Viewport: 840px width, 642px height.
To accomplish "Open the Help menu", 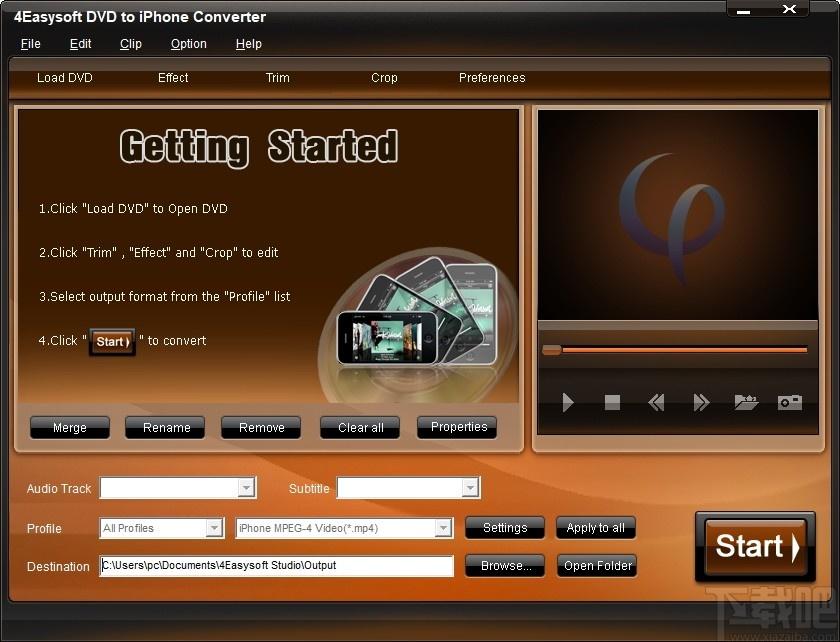I will [x=249, y=44].
